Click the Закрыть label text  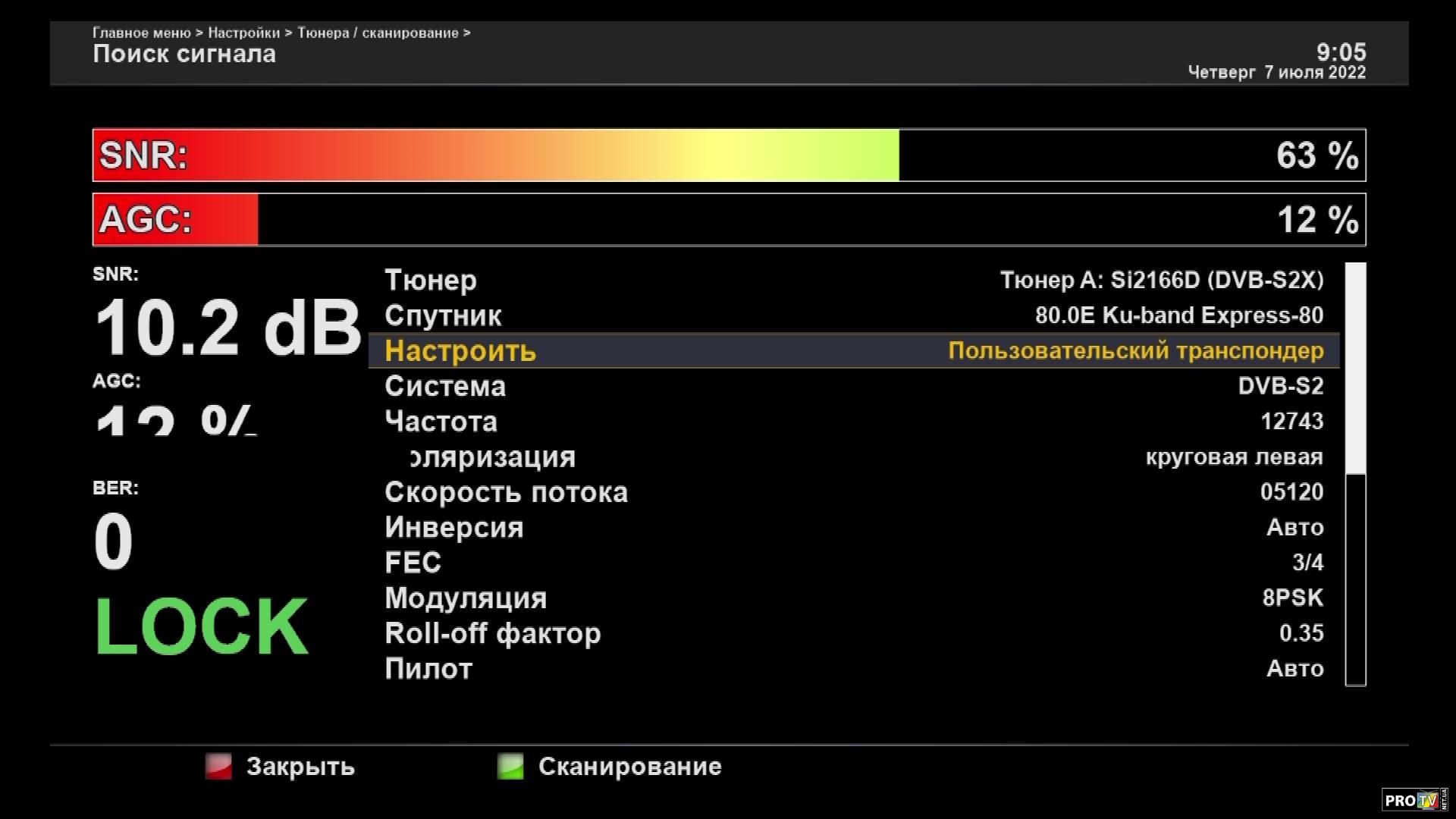300,767
